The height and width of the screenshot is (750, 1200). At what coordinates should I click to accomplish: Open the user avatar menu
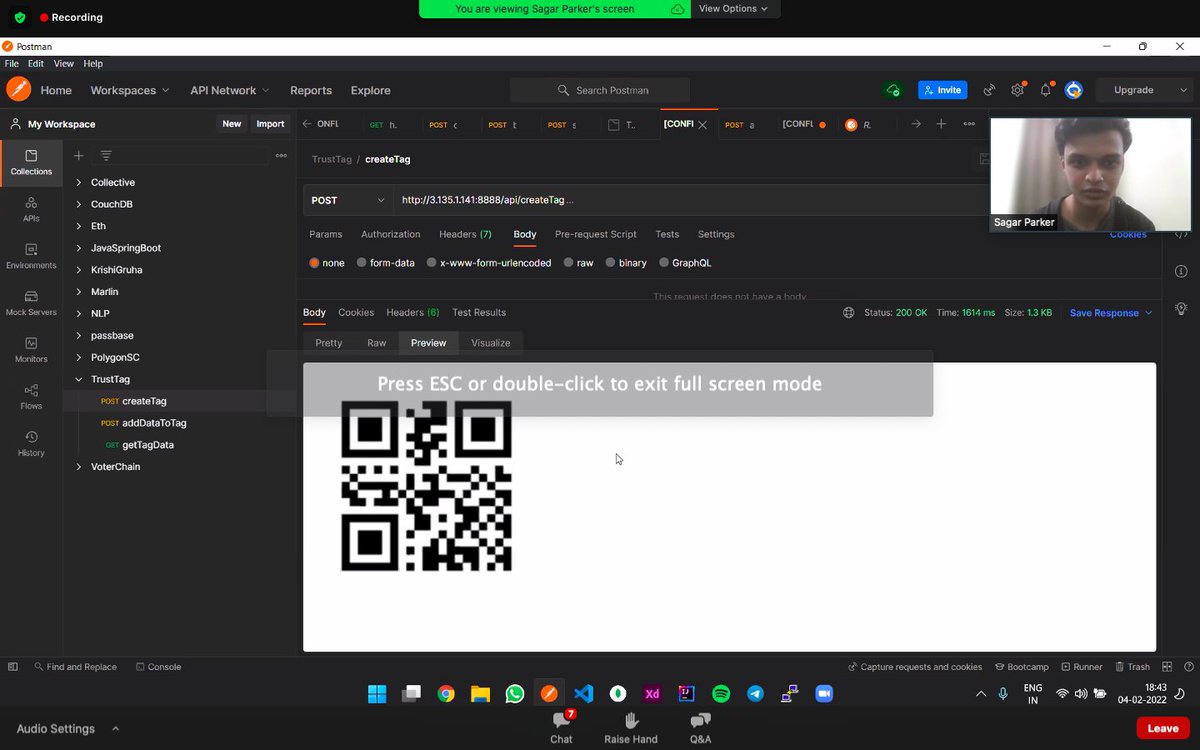point(1074,90)
